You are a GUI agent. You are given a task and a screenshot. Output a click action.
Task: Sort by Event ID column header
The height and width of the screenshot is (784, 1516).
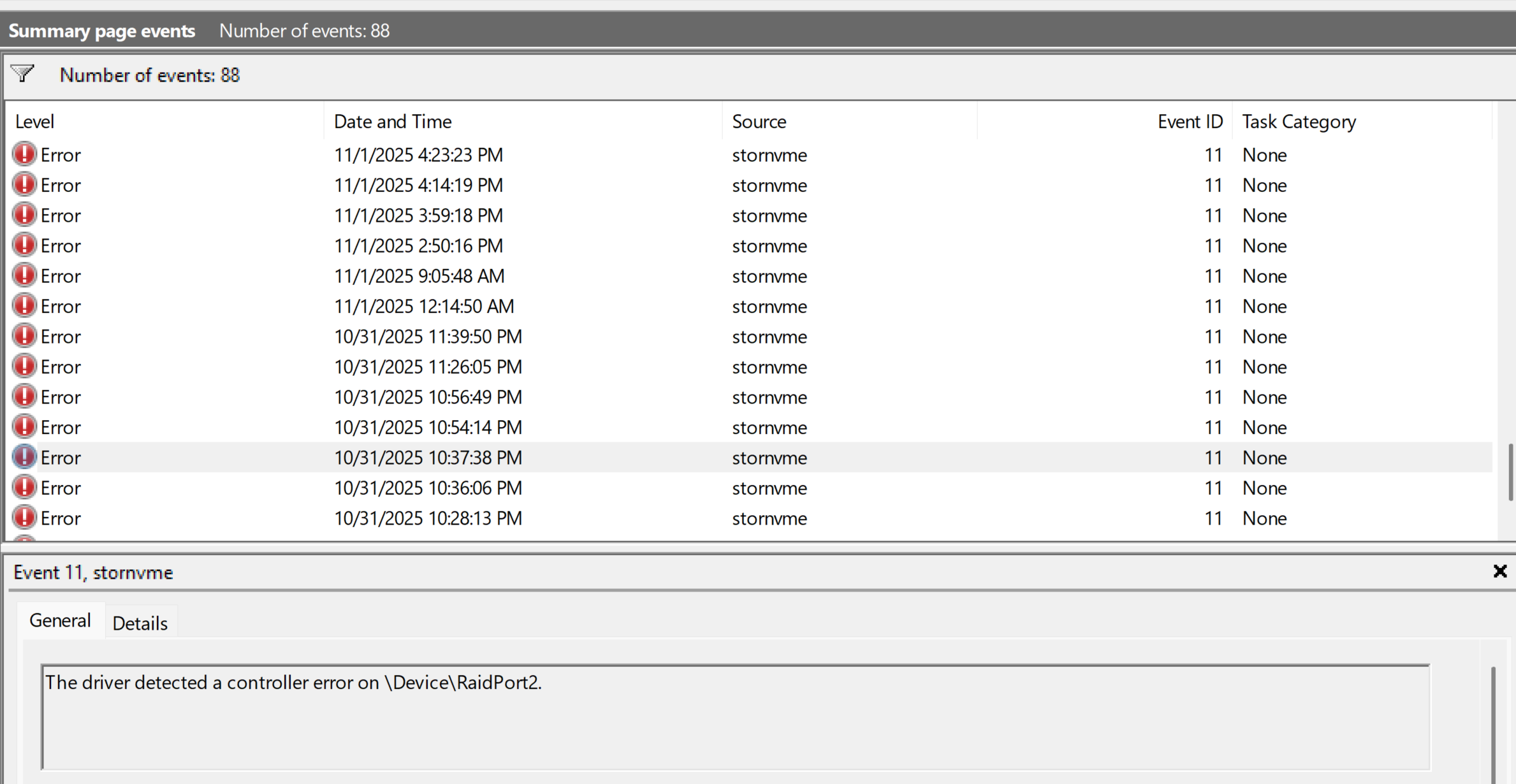click(1190, 121)
